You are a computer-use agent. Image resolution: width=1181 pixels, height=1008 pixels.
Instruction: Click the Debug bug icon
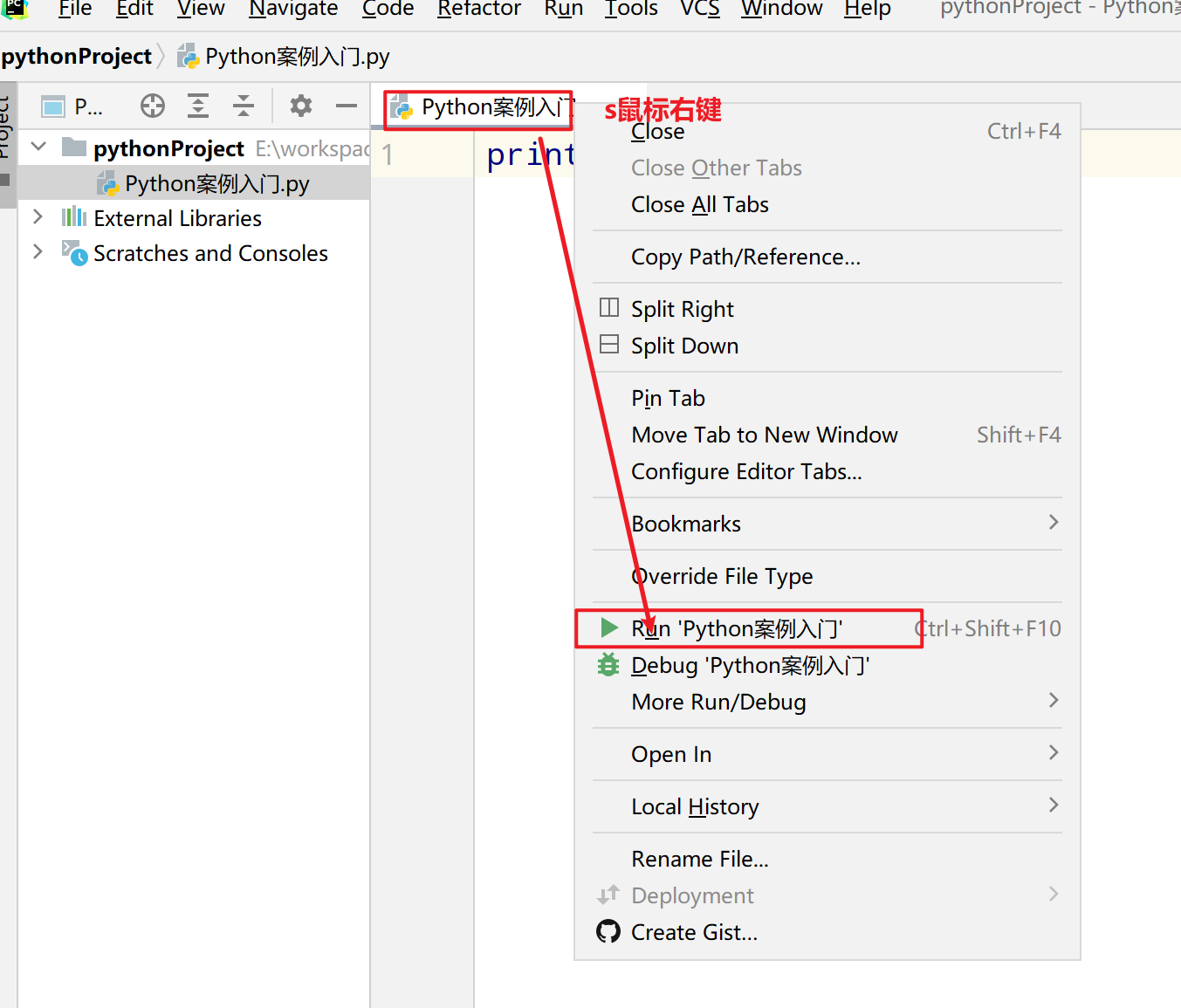point(608,665)
